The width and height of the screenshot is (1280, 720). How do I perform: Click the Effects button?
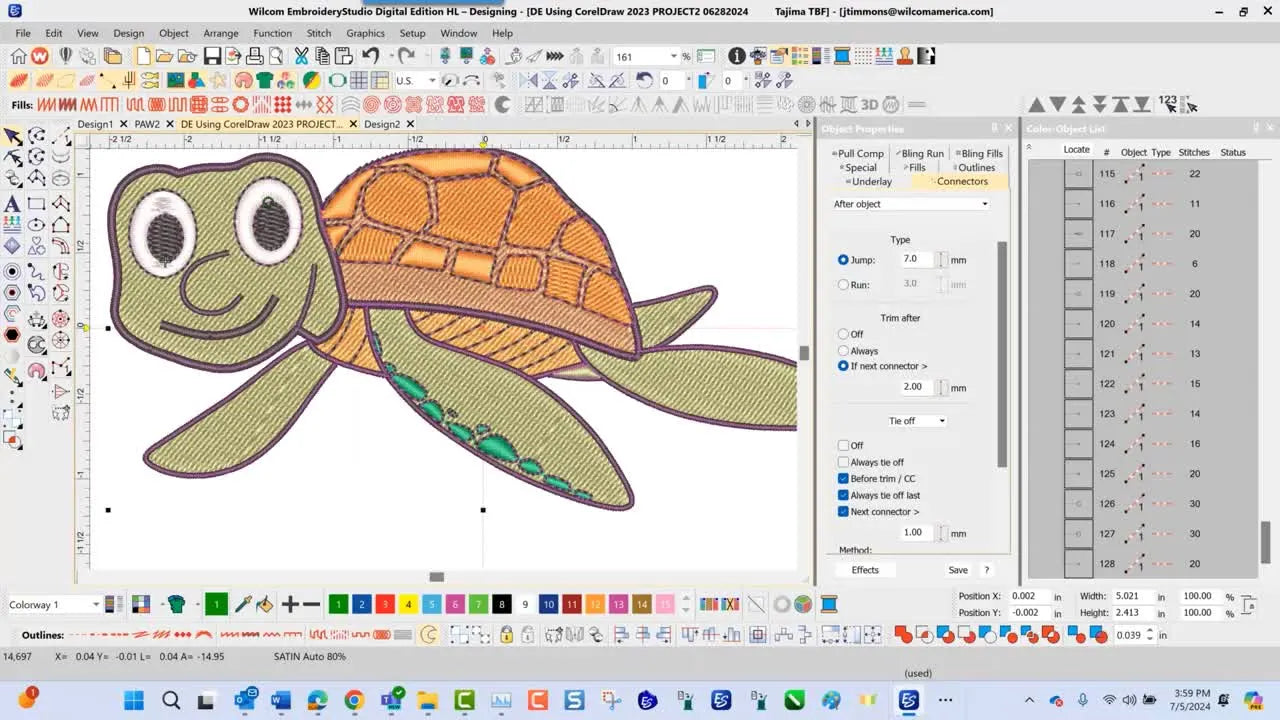tap(865, 570)
